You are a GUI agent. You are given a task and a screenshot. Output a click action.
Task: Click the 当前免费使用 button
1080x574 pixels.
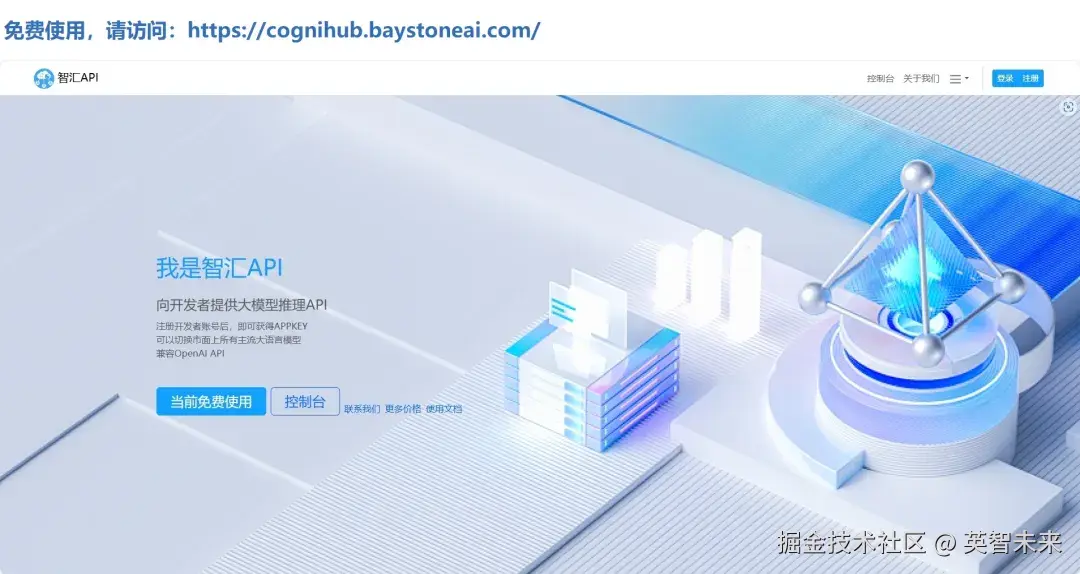coord(211,401)
